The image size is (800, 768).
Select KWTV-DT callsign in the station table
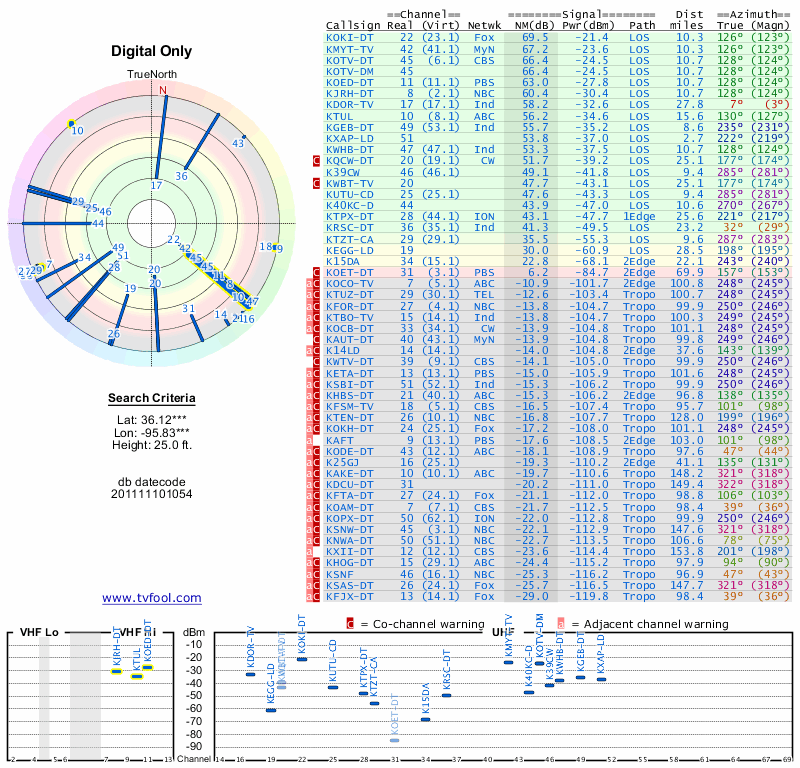[x=350, y=362]
